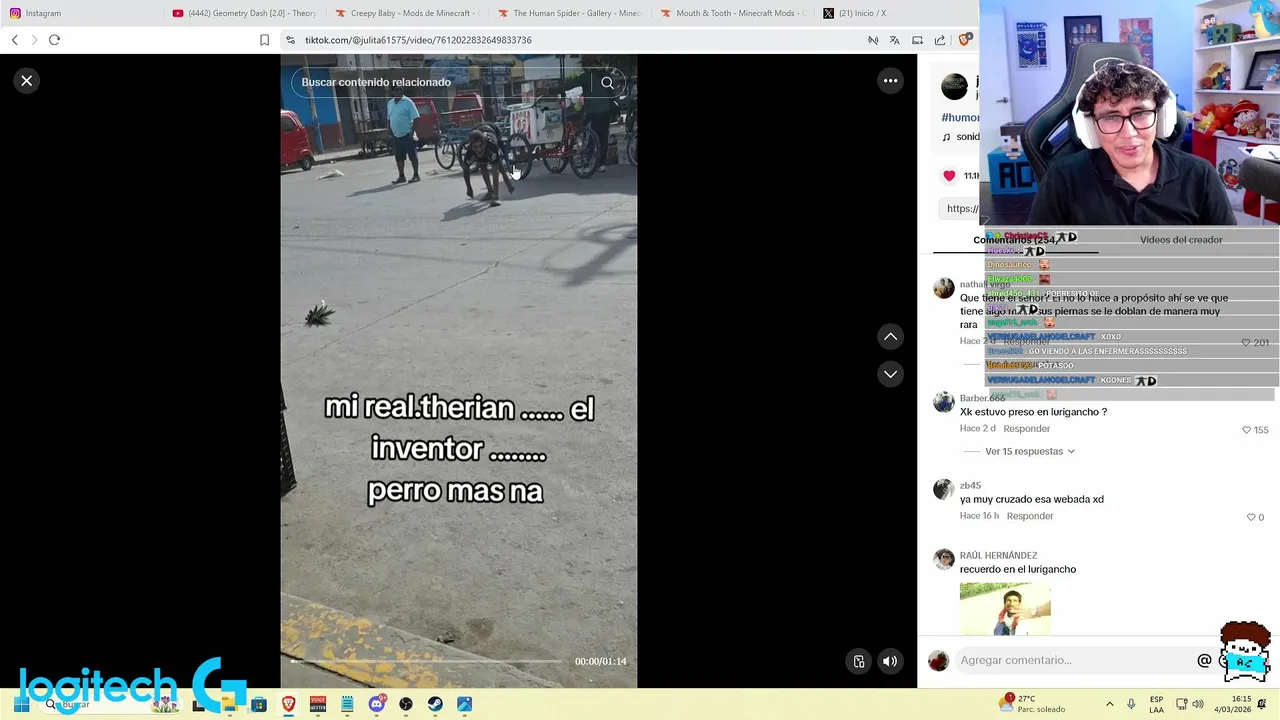The image size is (1280, 720).
Task: Reload the page
Action: click(54, 40)
